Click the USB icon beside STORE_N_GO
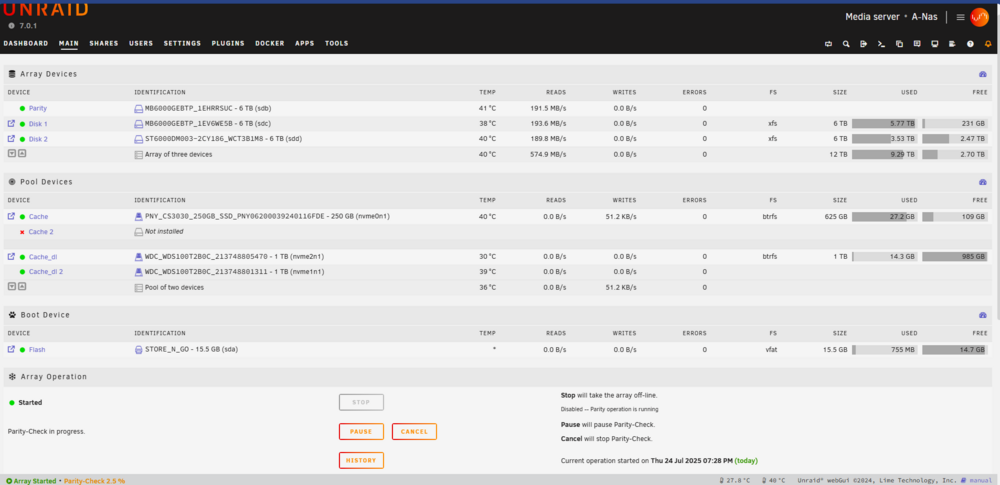The image size is (1000, 485). click(x=138, y=350)
